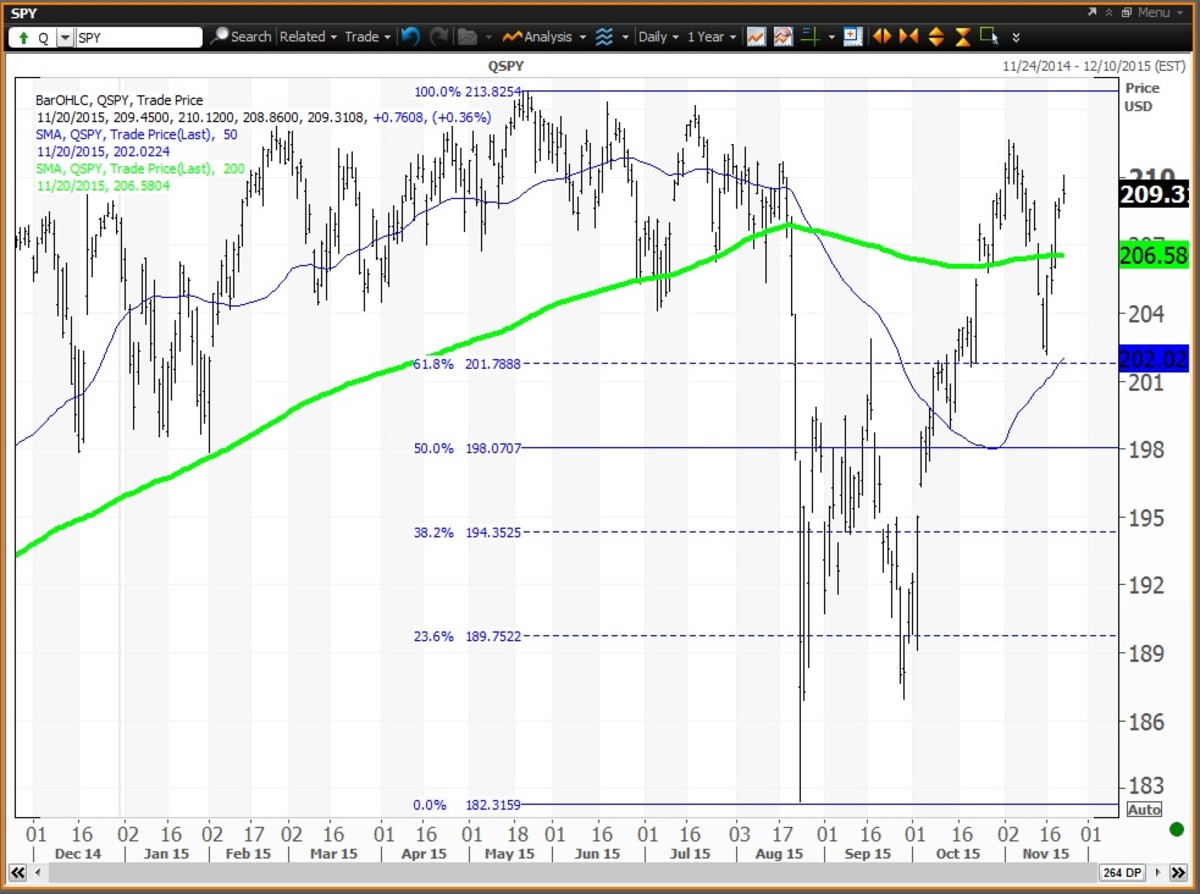The width and height of the screenshot is (1200, 894).
Task: Click the Price USD axis header
Action: coord(1141,97)
